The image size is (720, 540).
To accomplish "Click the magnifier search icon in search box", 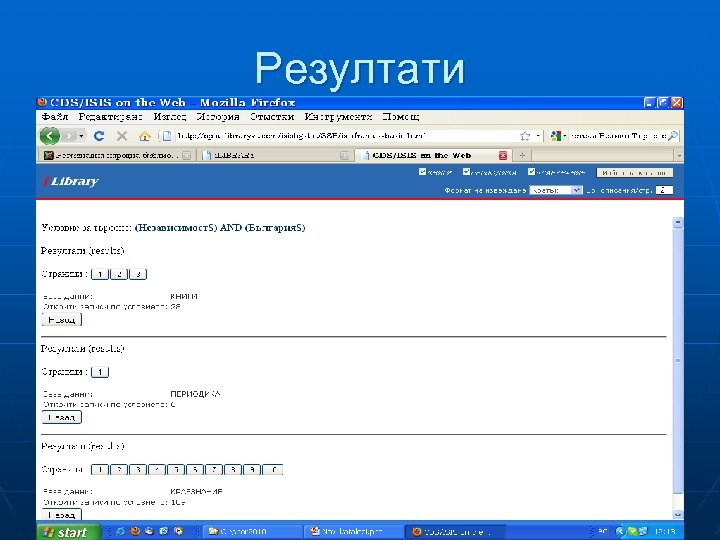I will point(673,136).
